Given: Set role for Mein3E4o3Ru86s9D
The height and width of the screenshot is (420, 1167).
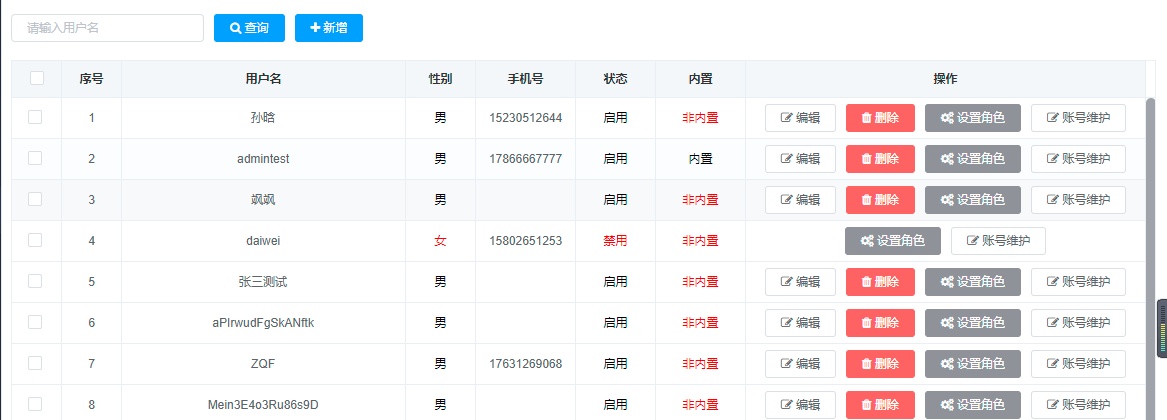Looking at the screenshot, I should tap(973, 404).
